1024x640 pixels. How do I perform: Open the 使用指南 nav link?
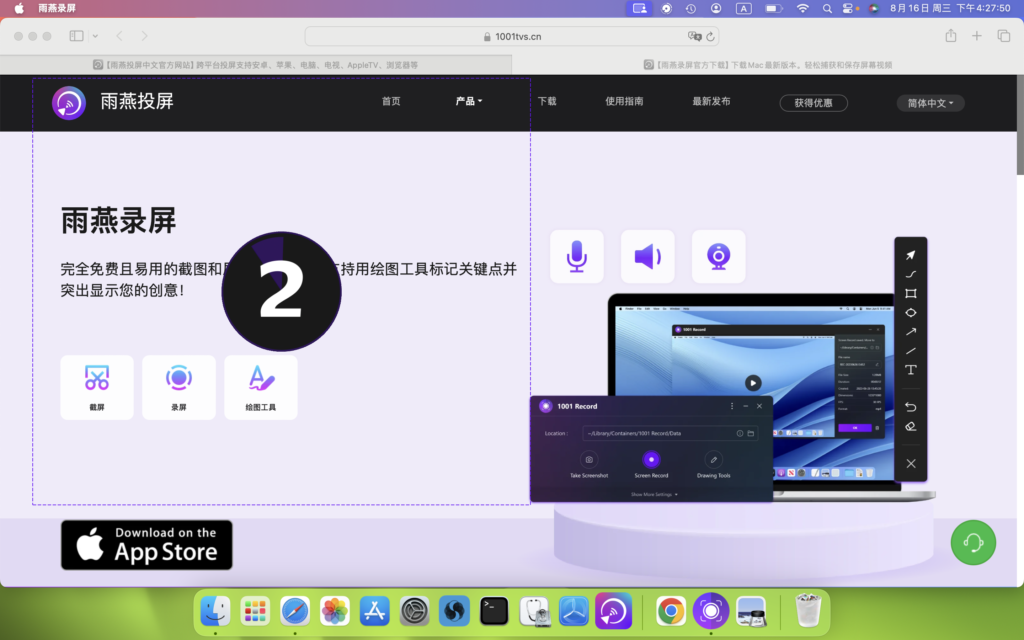pos(624,101)
